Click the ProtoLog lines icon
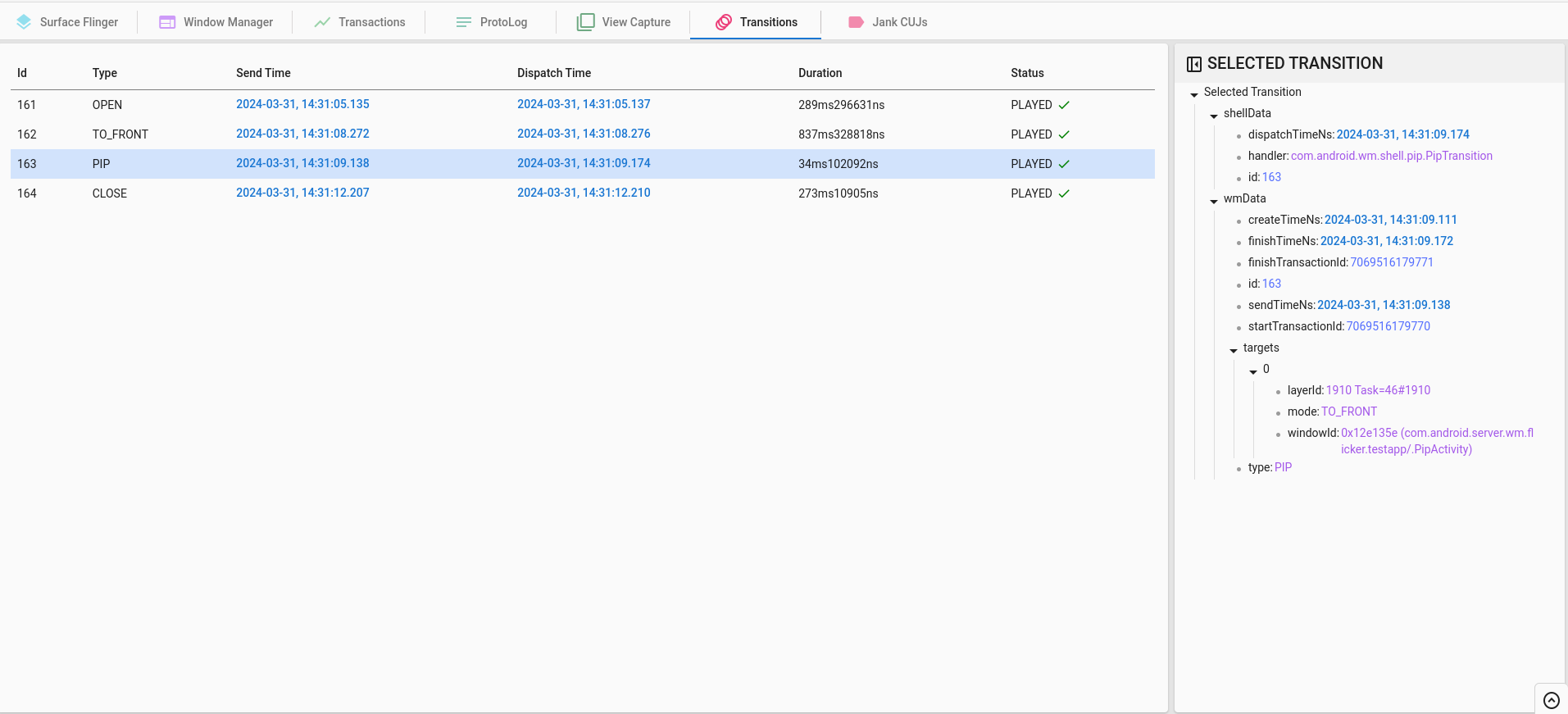Viewport: 1568px width, 714px height. pos(463,22)
